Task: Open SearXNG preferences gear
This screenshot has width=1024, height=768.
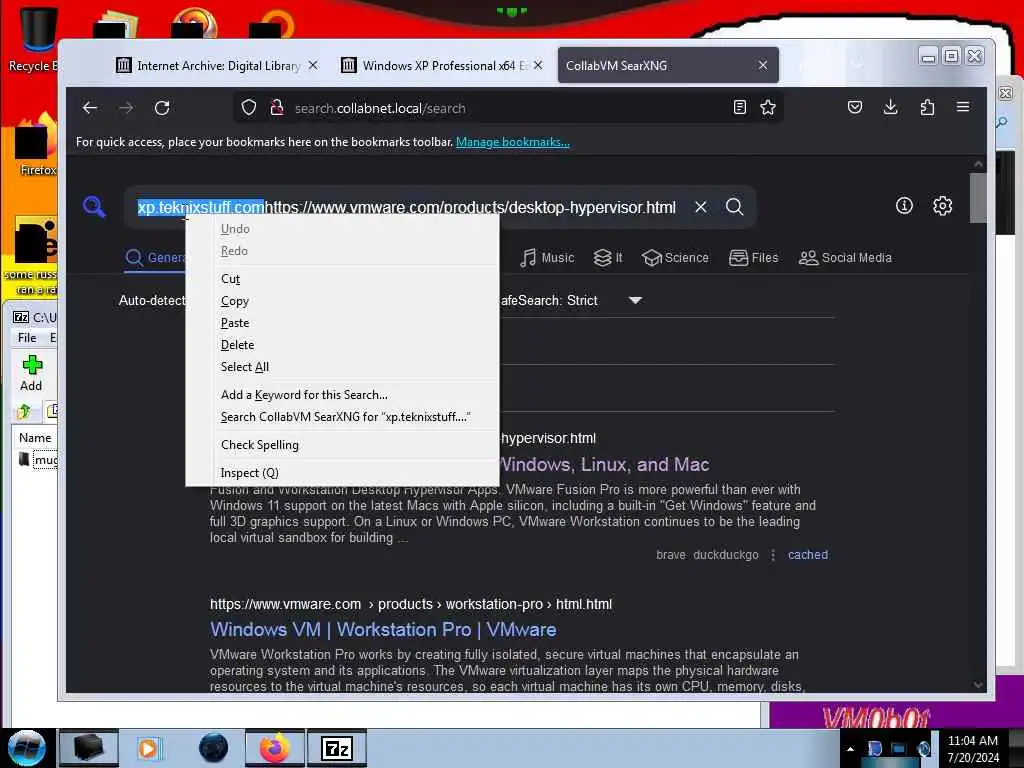Action: pyautogui.click(x=942, y=206)
